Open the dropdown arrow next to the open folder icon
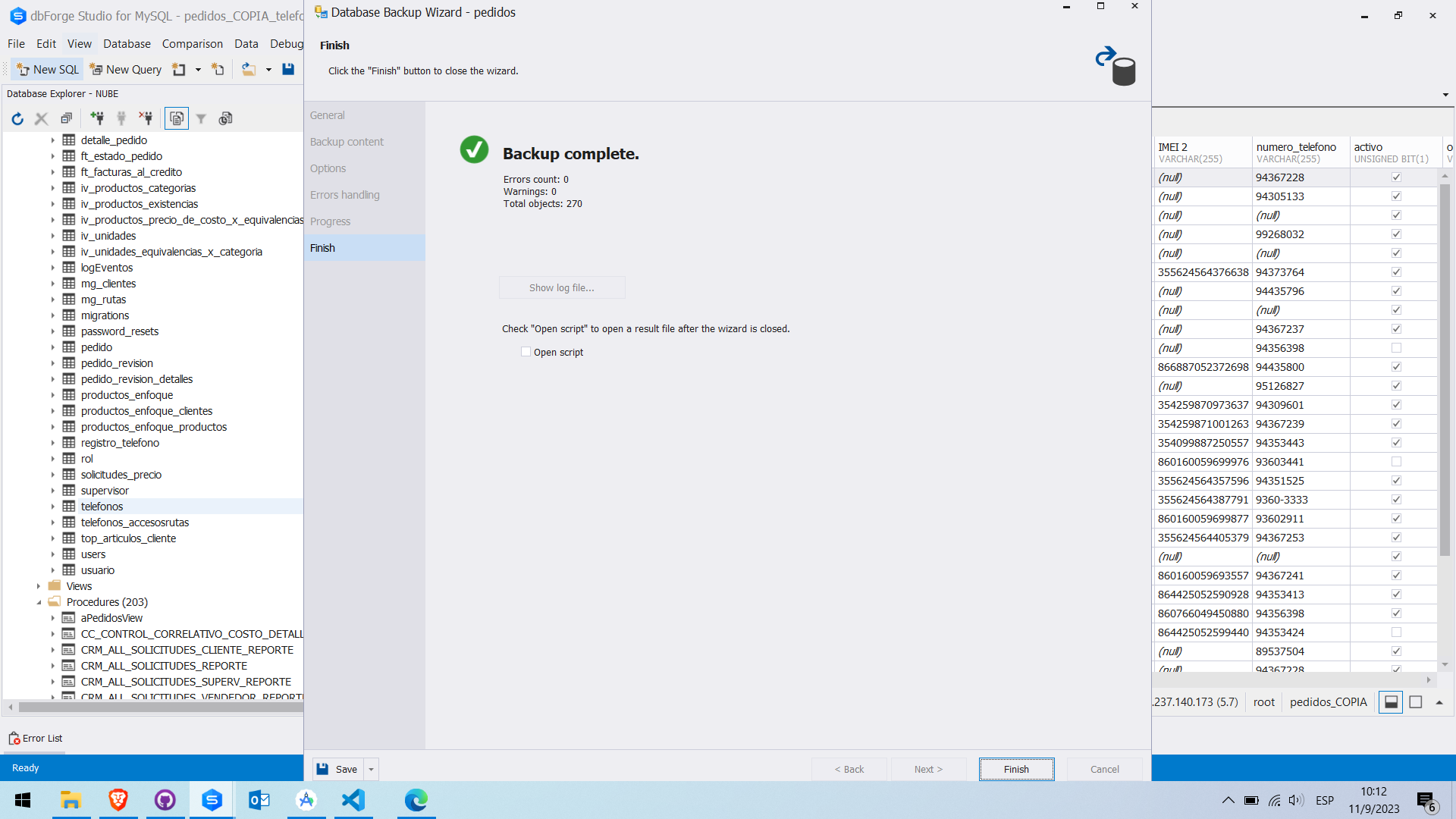Image resolution: width=1456 pixels, height=819 pixels. point(268,70)
